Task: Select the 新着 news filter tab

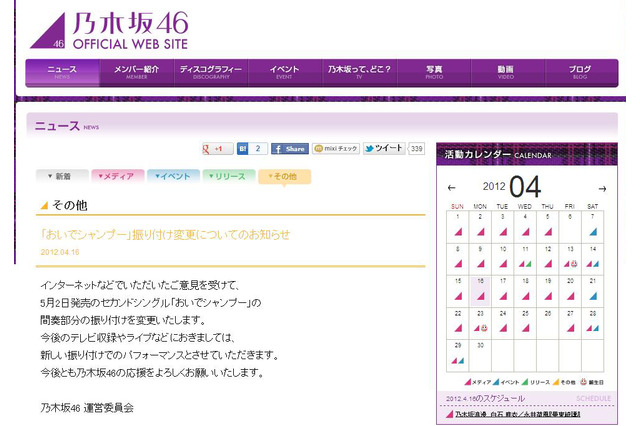Action: pyautogui.click(x=62, y=176)
